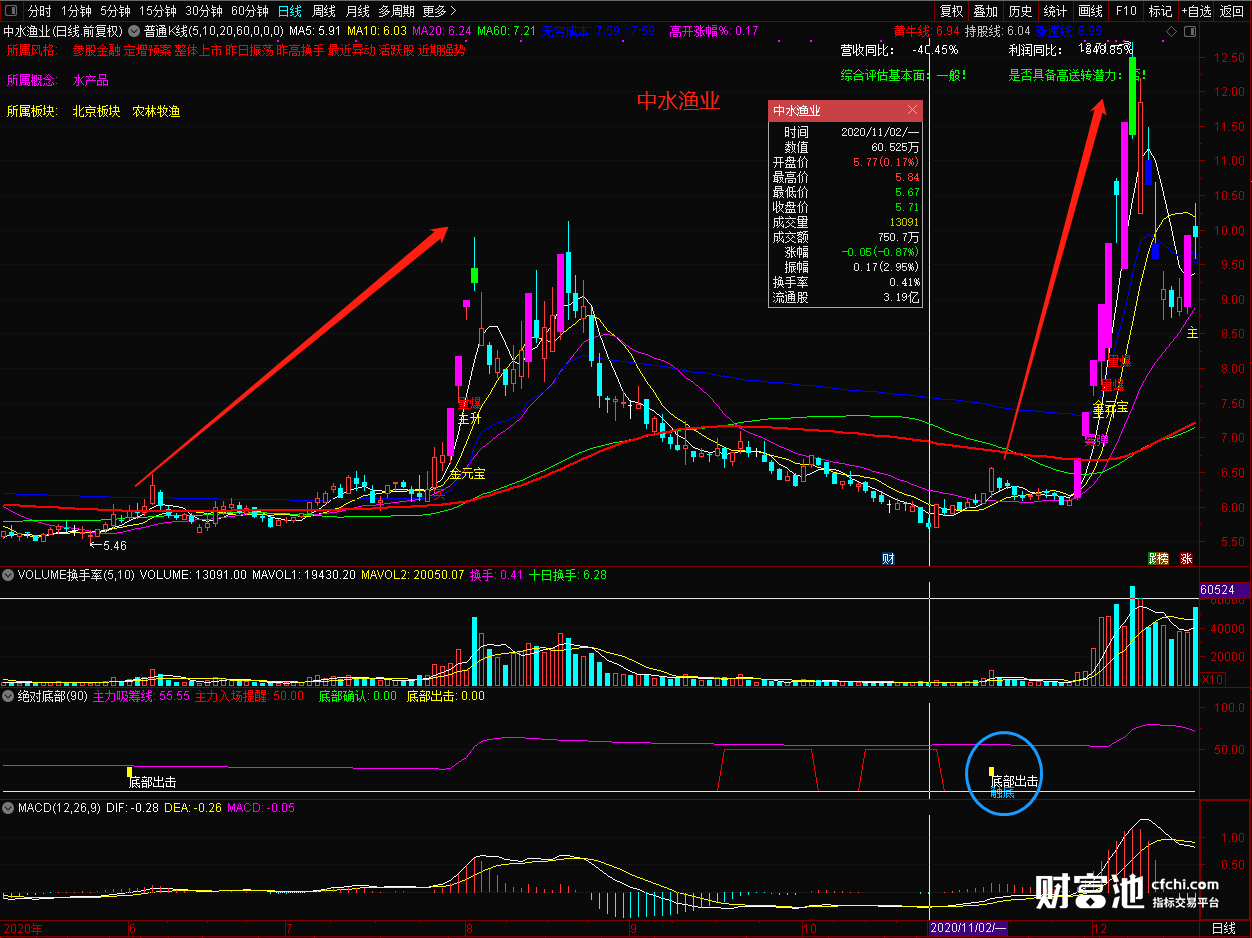Open the 画线 drawing tools
Screen dimensions: 1252x938
pyautogui.click(x=1091, y=11)
